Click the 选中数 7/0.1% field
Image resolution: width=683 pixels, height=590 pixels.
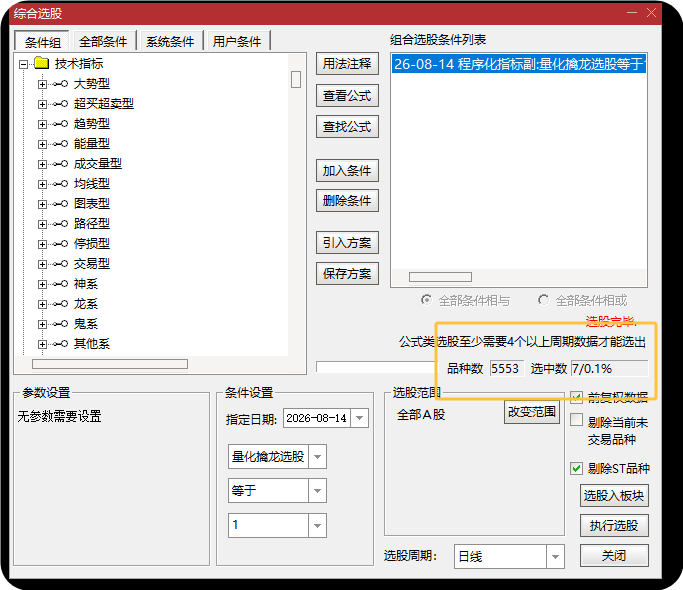coord(609,369)
